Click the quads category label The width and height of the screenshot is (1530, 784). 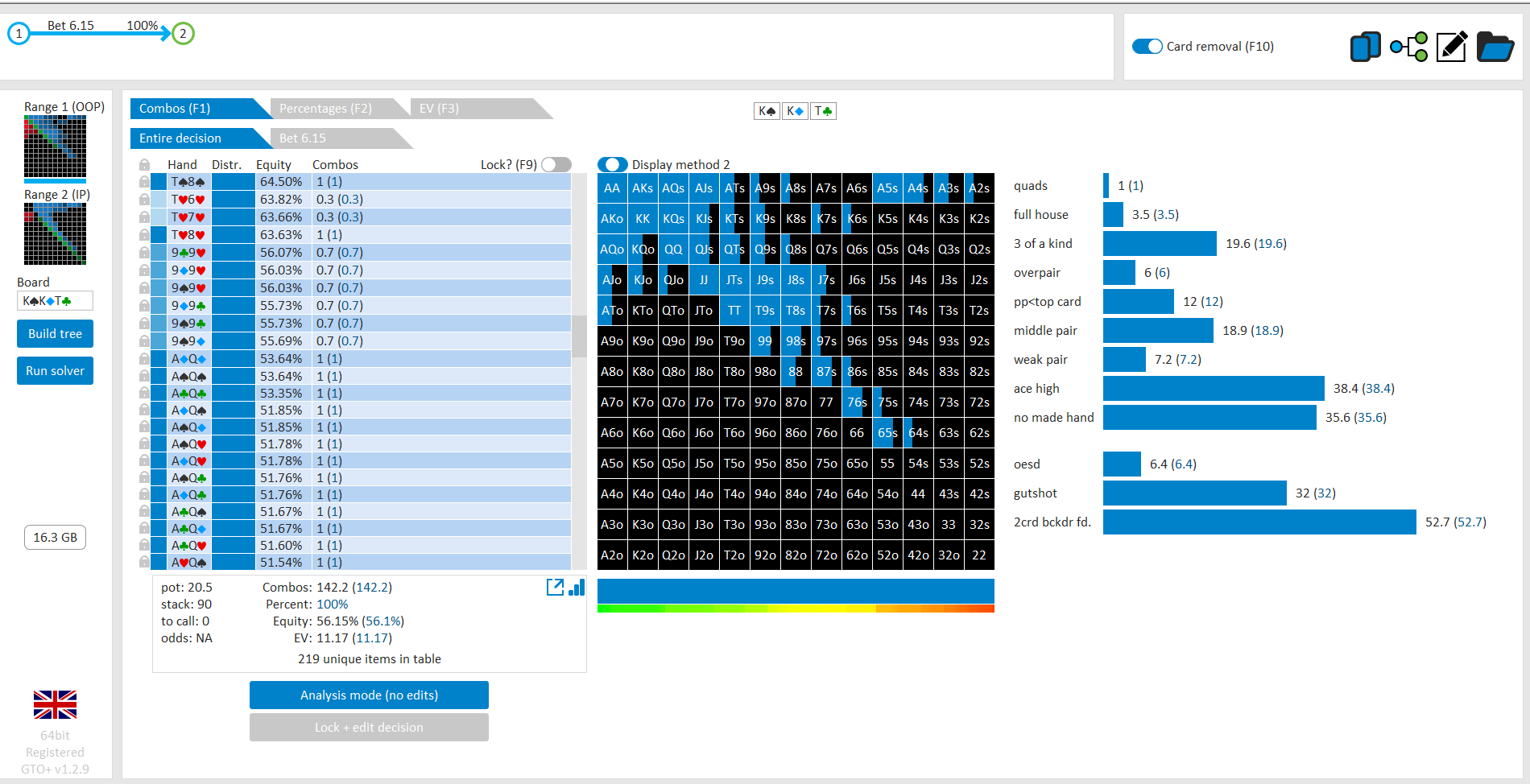click(1031, 186)
